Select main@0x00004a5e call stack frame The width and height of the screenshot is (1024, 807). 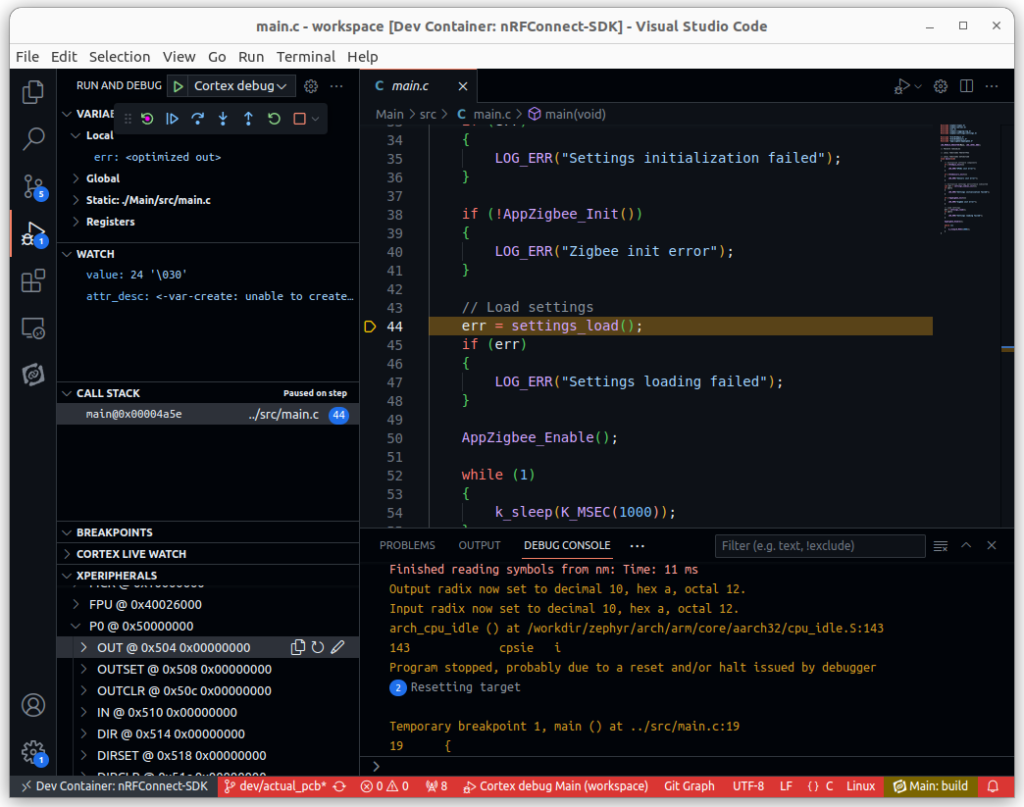(208, 415)
